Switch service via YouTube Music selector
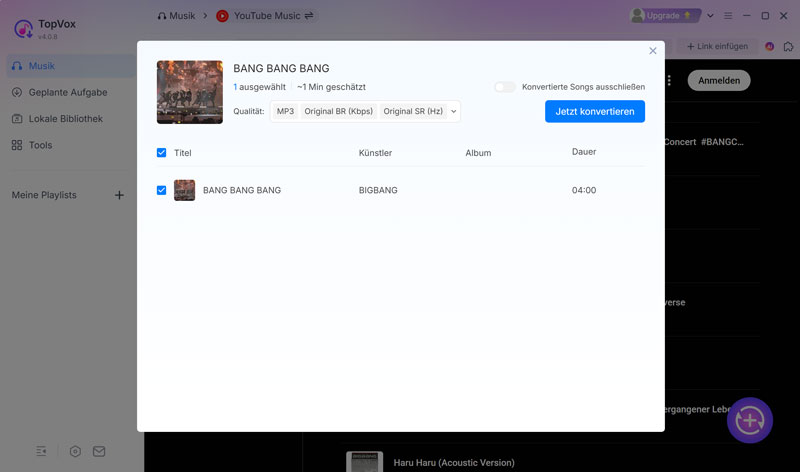The height and width of the screenshot is (472, 800). click(x=265, y=16)
